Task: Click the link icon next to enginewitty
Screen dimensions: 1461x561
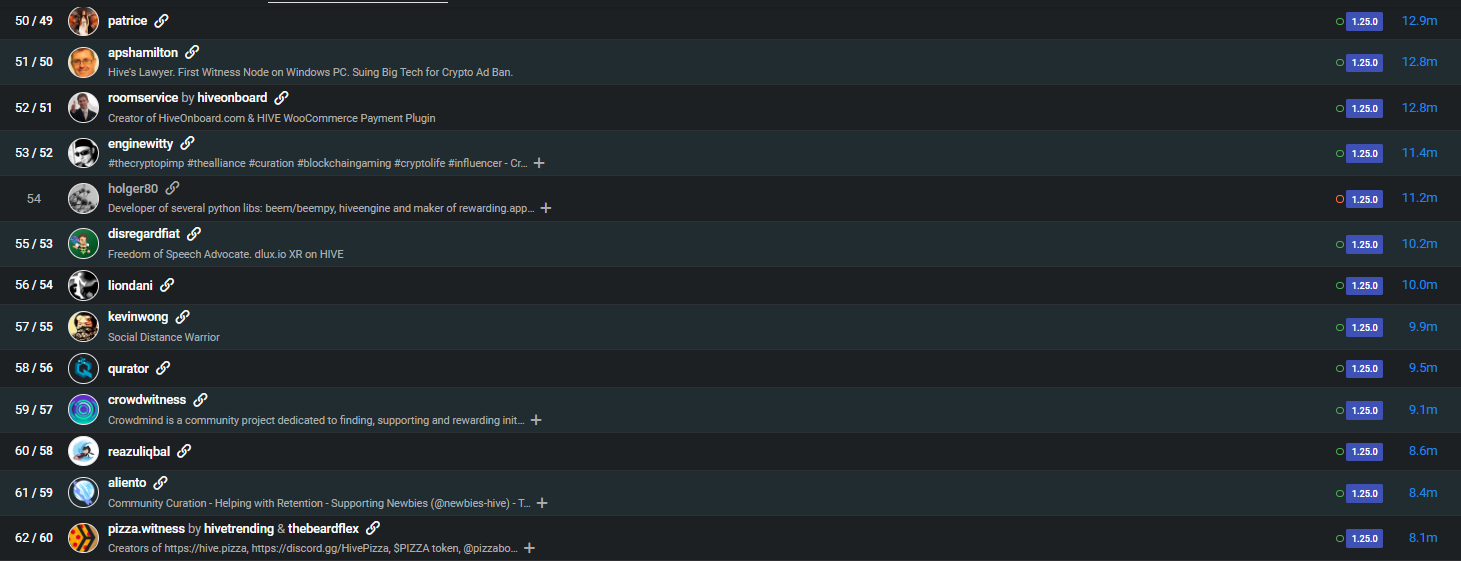Action: coord(187,144)
